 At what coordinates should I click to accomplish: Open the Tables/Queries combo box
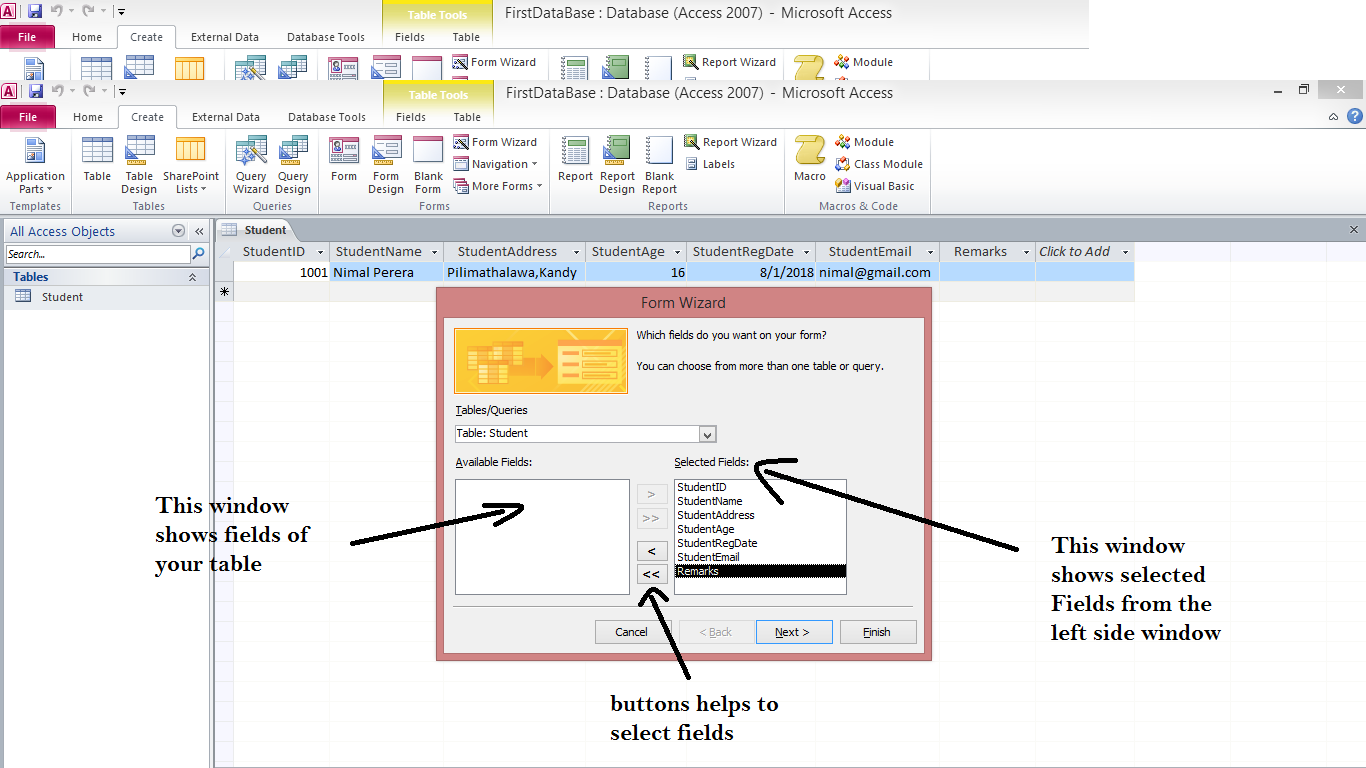(x=708, y=434)
